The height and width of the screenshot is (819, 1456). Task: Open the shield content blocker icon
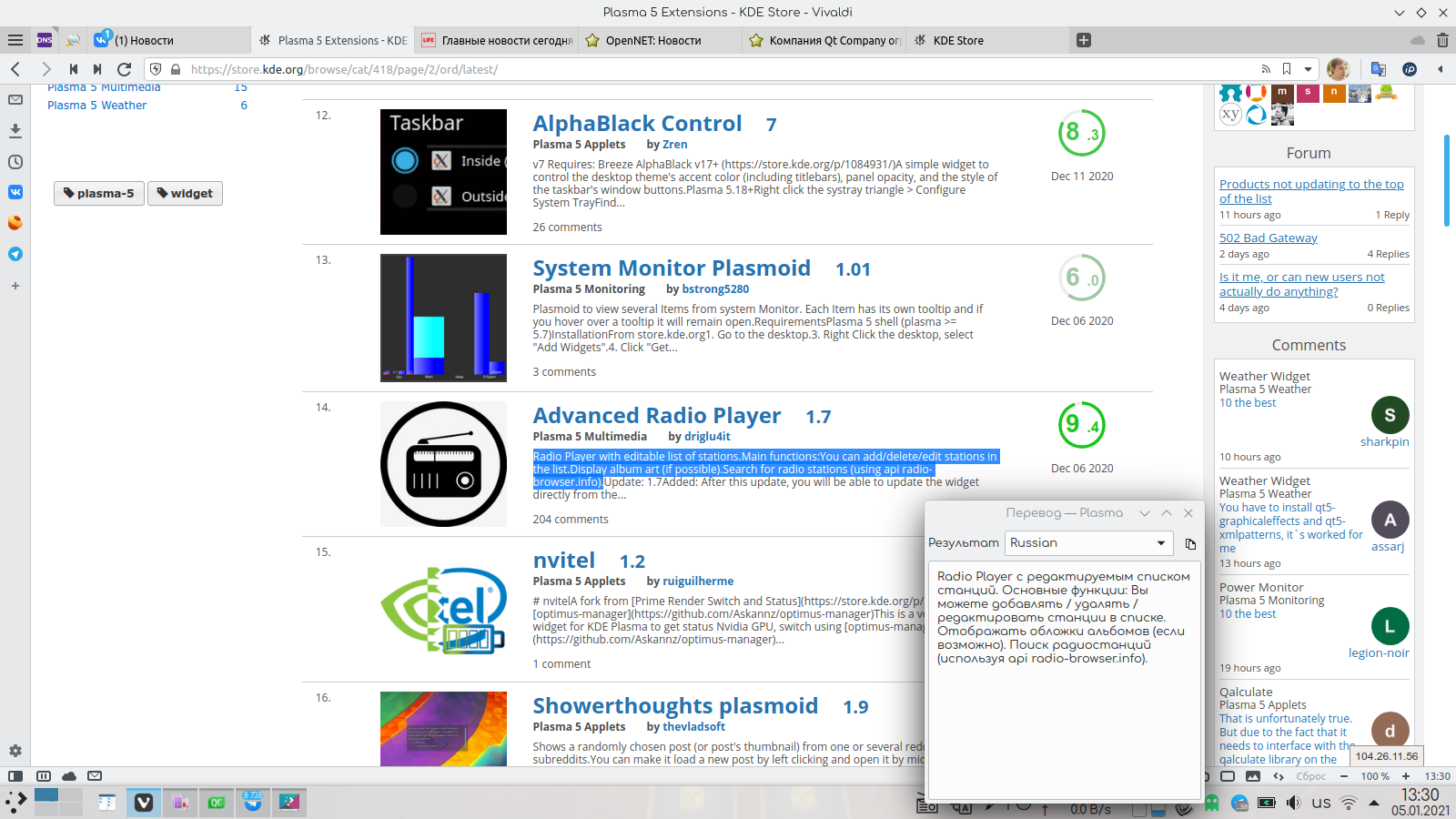pos(156,69)
